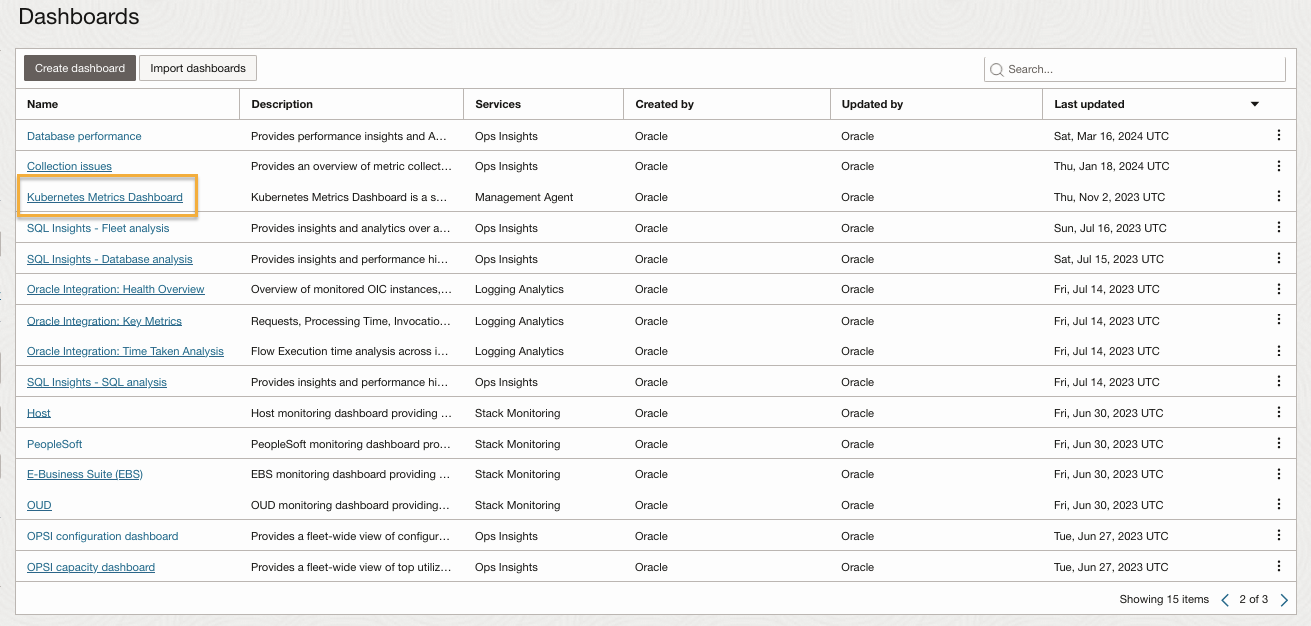This screenshot has height=626, width=1311.
Task: Go to next page with right arrow
Action: [x=1285, y=600]
